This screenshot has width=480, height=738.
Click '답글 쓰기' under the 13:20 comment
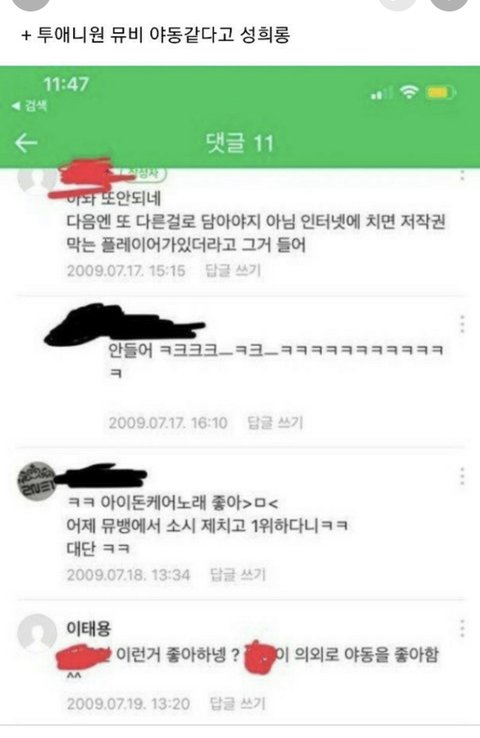coord(238,704)
